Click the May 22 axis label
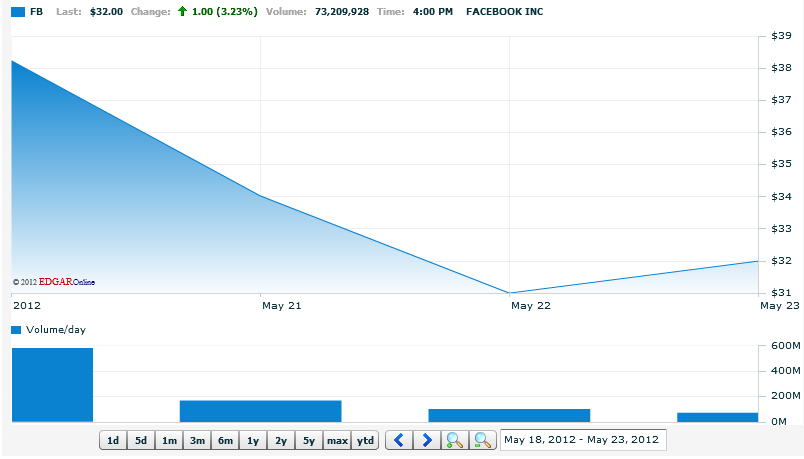 click(x=531, y=306)
